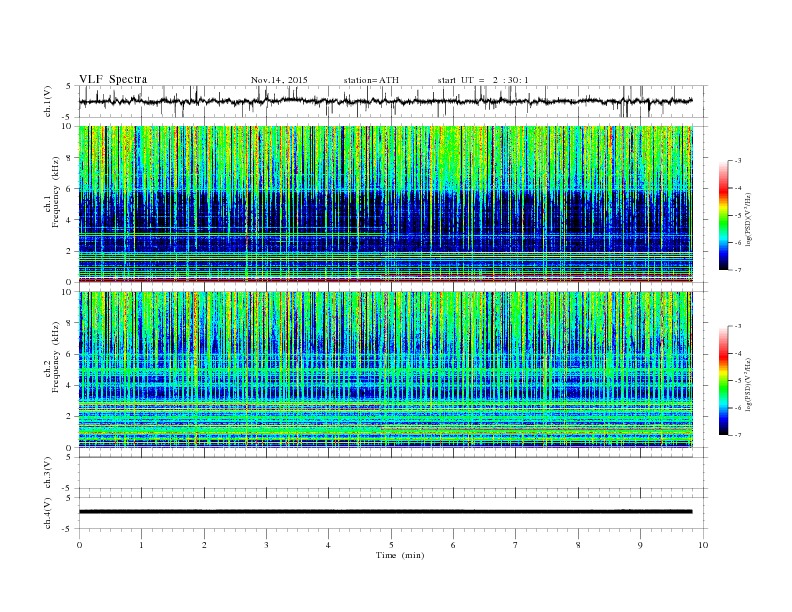
Task: Click the "ch.4(V)" axis label
Action: (48, 513)
